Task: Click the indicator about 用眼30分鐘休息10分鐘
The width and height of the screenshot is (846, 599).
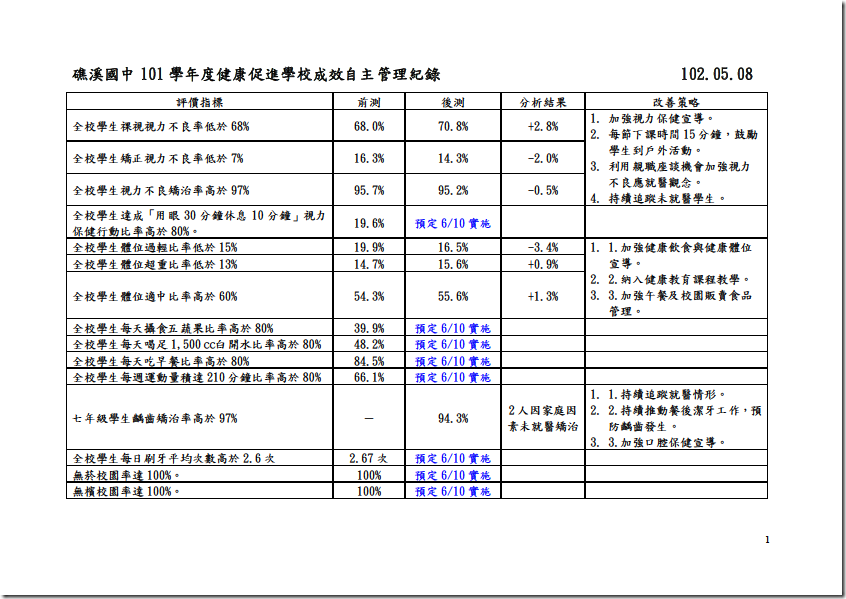Action: 199,223
